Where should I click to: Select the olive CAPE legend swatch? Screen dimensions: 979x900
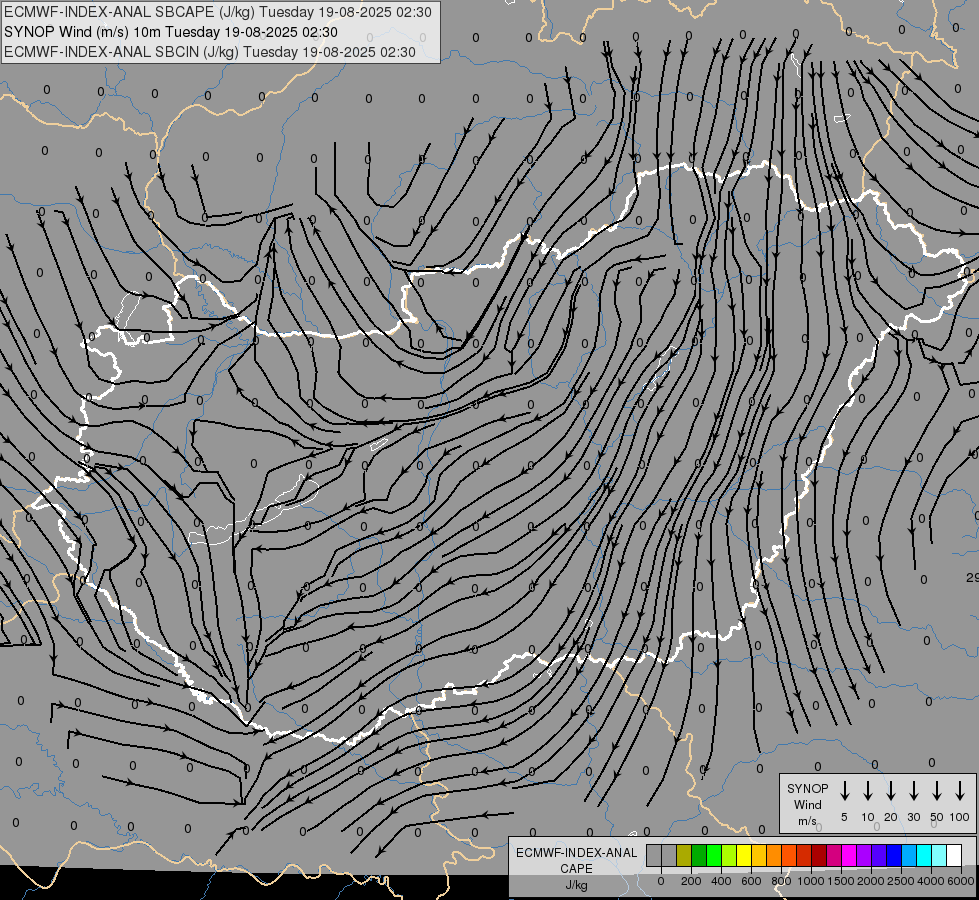684,856
